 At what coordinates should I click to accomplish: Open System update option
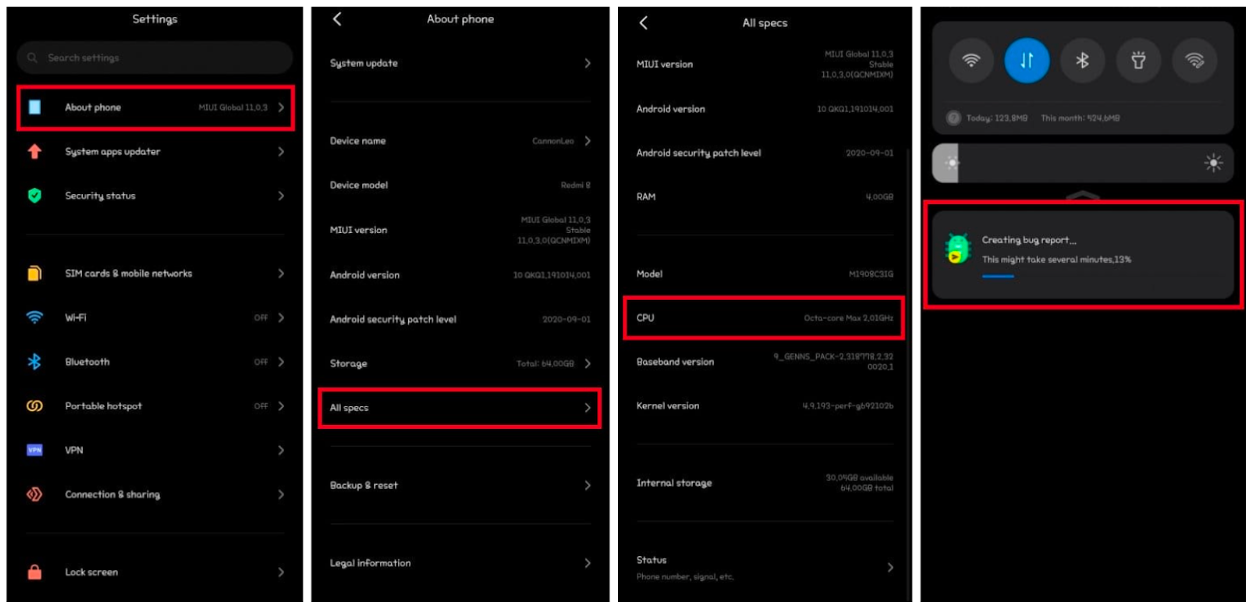[460, 63]
